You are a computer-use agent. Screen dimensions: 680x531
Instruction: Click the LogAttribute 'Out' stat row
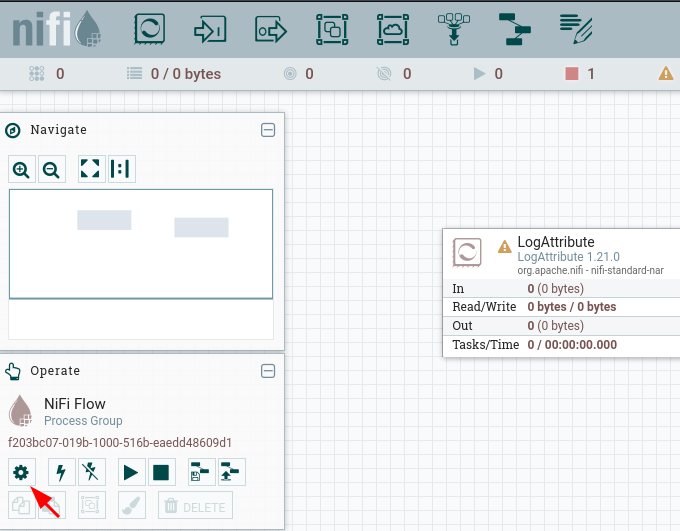click(561, 326)
